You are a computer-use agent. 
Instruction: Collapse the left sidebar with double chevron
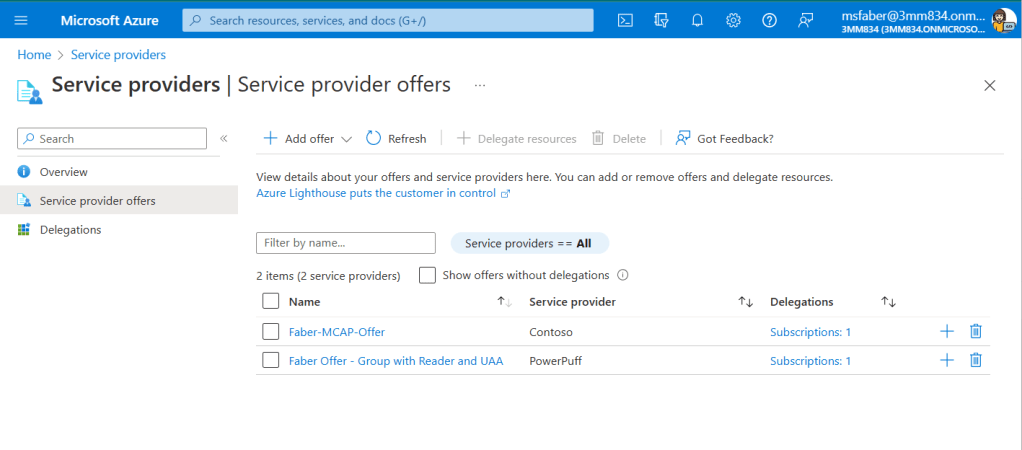(224, 139)
